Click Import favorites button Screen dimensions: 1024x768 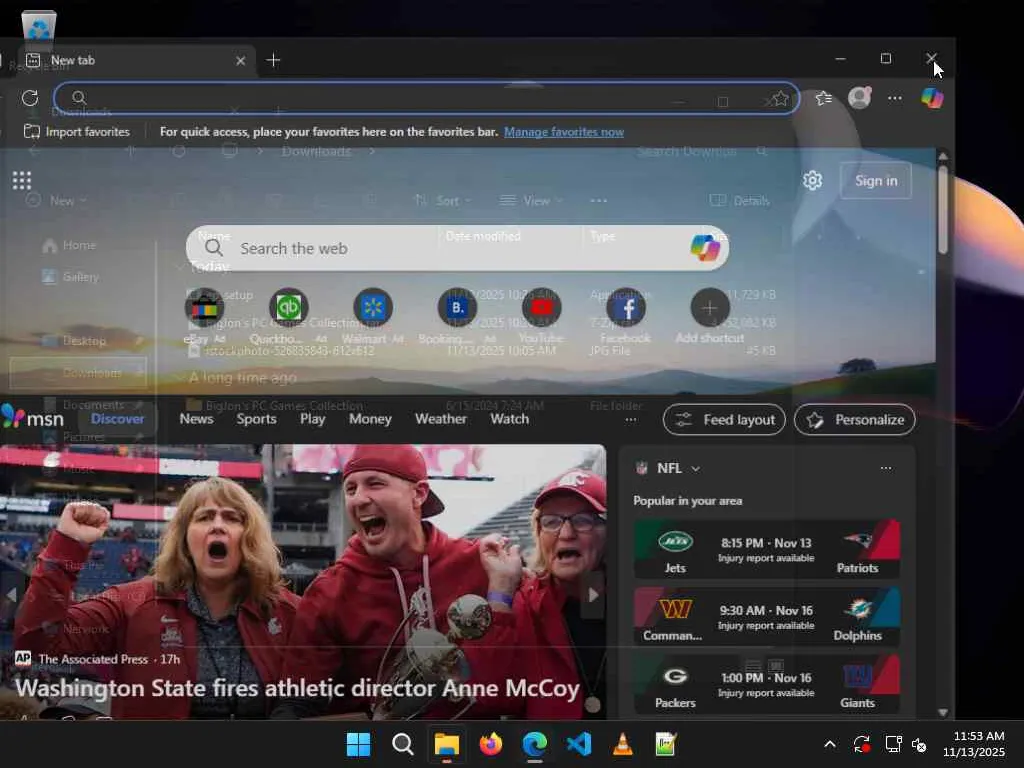(77, 132)
